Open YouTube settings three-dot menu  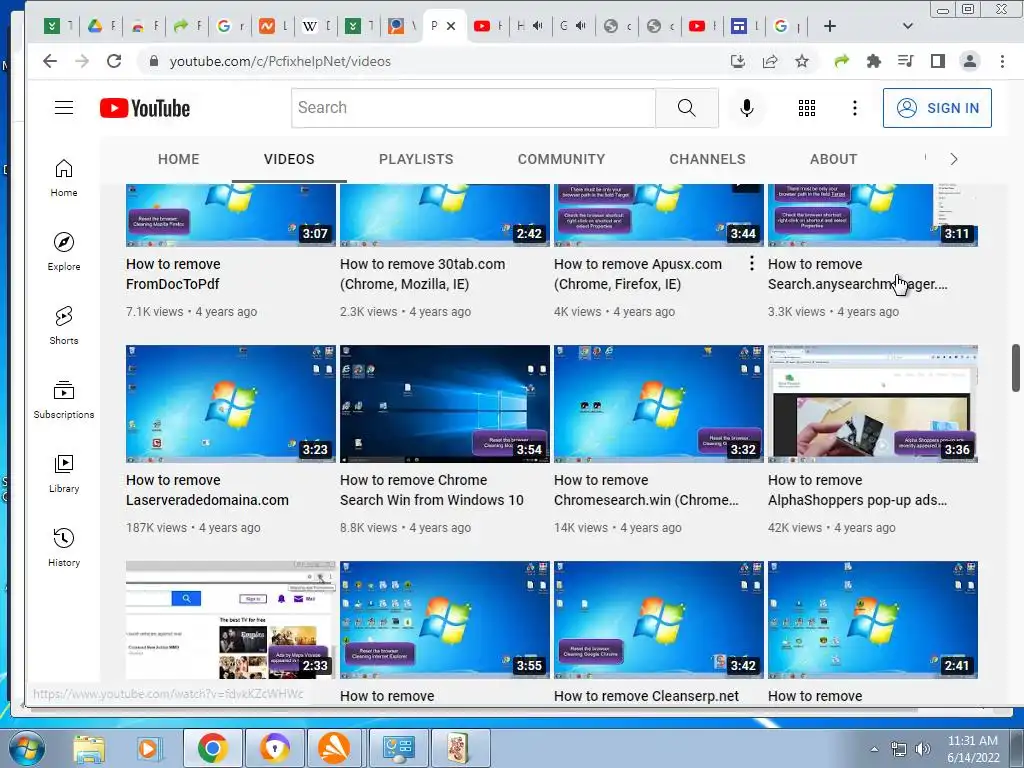coord(855,108)
